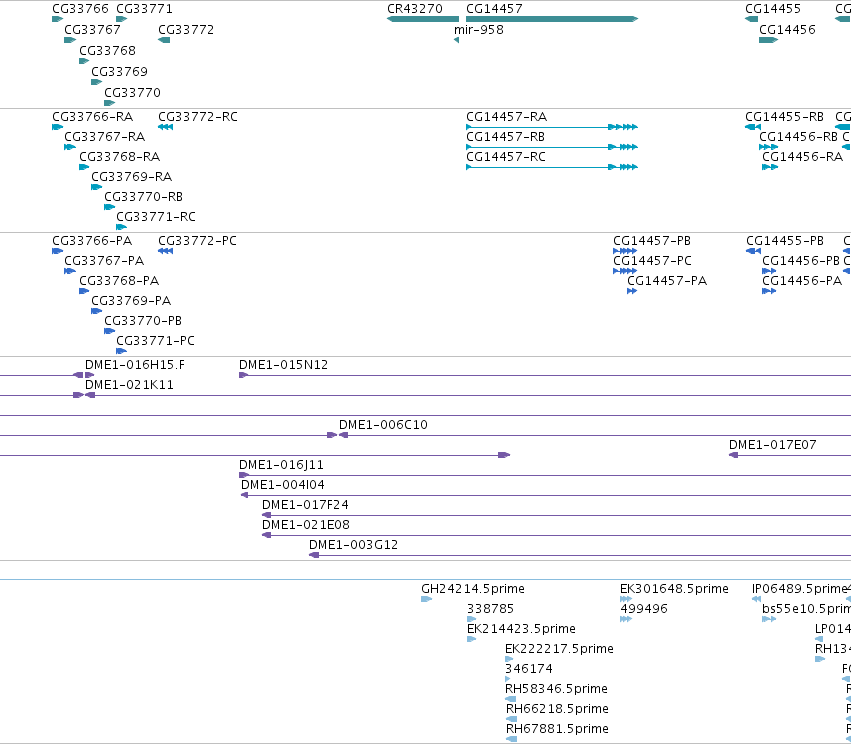
Task: Select the mir-958 feature label
Action: point(479,30)
